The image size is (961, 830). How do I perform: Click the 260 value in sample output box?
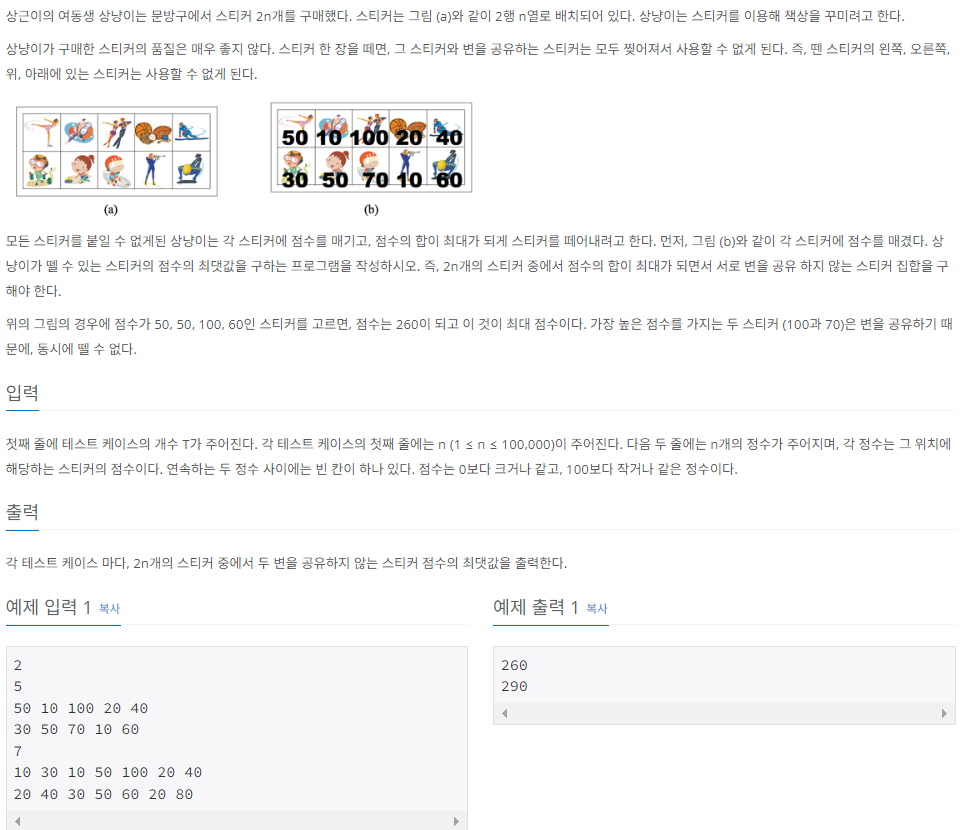[x=514, y=665]
